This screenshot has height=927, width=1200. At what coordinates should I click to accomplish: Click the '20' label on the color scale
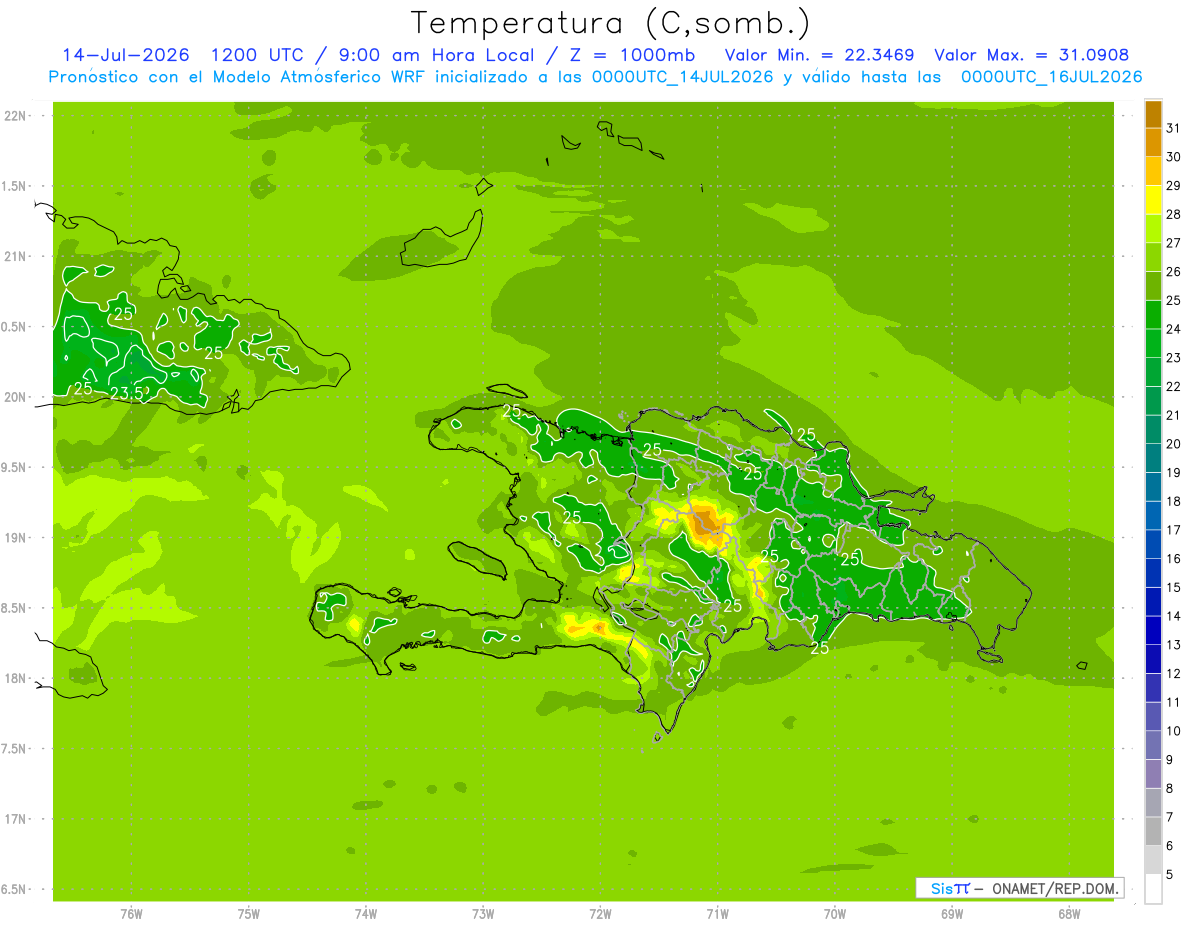tap(1173, 444)
